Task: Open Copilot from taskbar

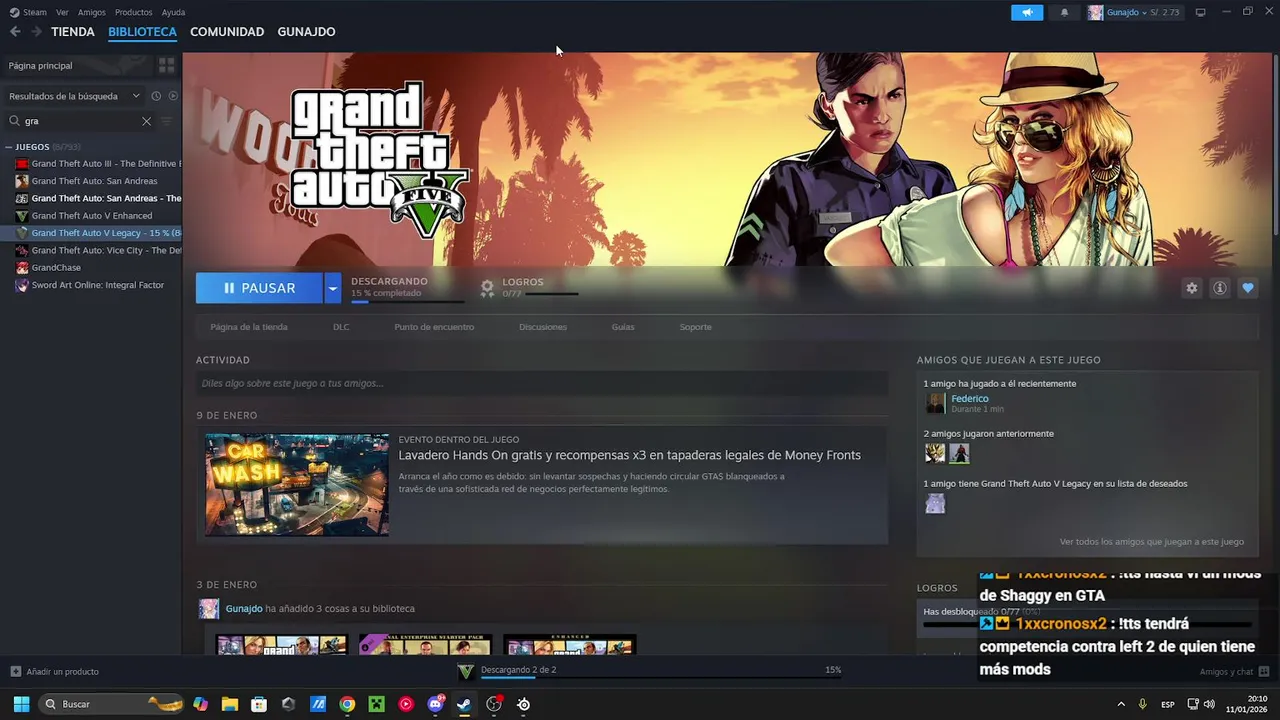Action: 200,704
